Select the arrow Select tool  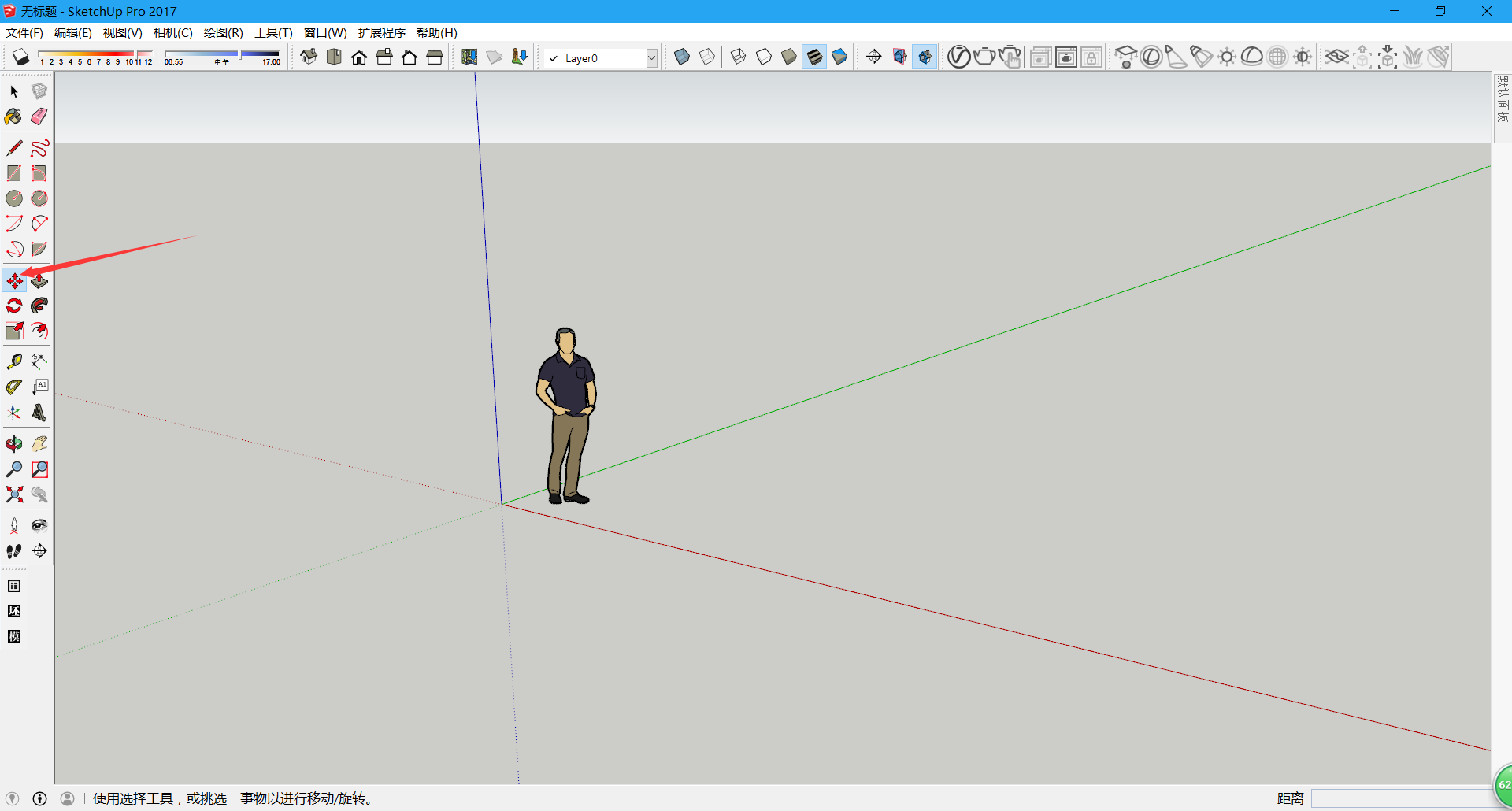click(x=14, y=91)
